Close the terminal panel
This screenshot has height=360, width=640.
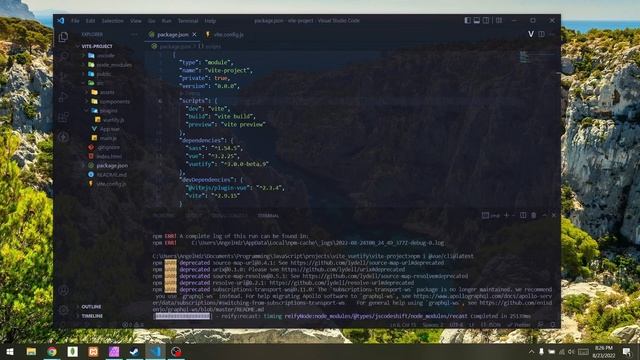(x=553, y=215)
